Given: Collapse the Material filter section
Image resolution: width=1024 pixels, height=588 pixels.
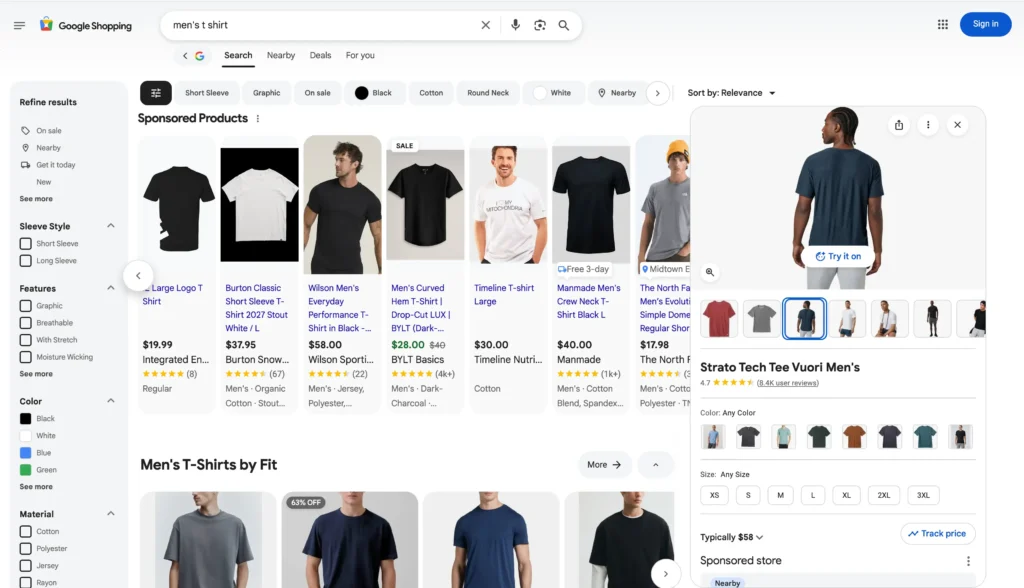Looking at the screenshot, I should click(110, 514).
